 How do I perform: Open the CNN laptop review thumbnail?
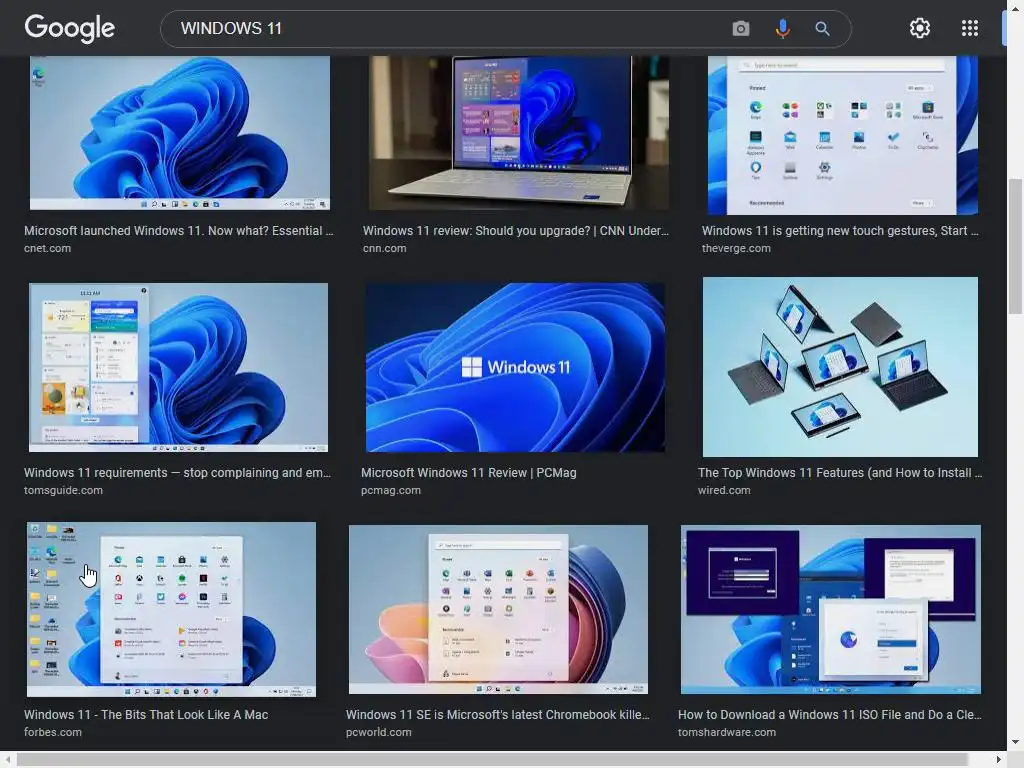(519, 133)
